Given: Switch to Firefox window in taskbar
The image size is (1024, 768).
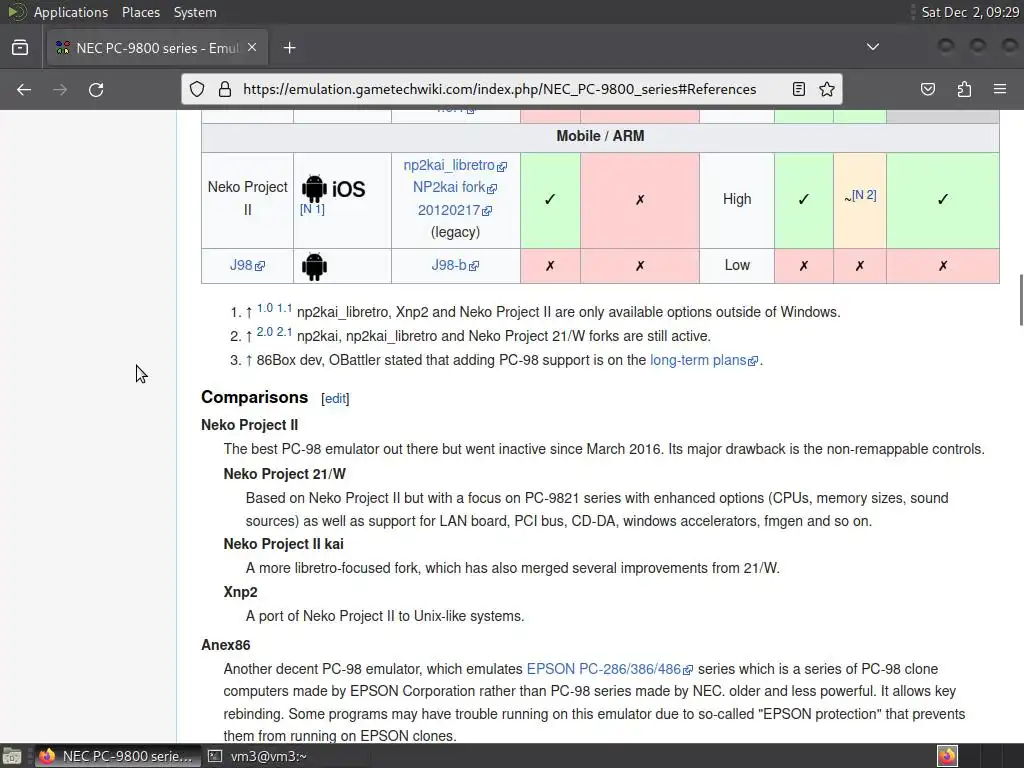Looking at the screenshot, I should [x=116, y=756].
